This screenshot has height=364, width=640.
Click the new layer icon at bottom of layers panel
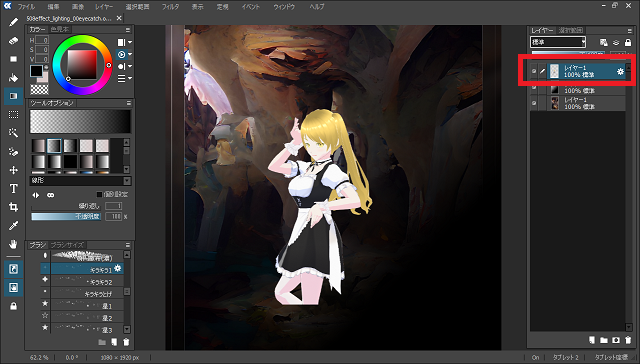point(592,340)
